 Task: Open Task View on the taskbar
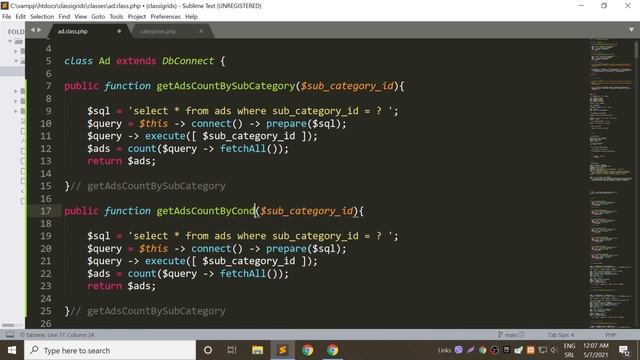tap(232, 350)
